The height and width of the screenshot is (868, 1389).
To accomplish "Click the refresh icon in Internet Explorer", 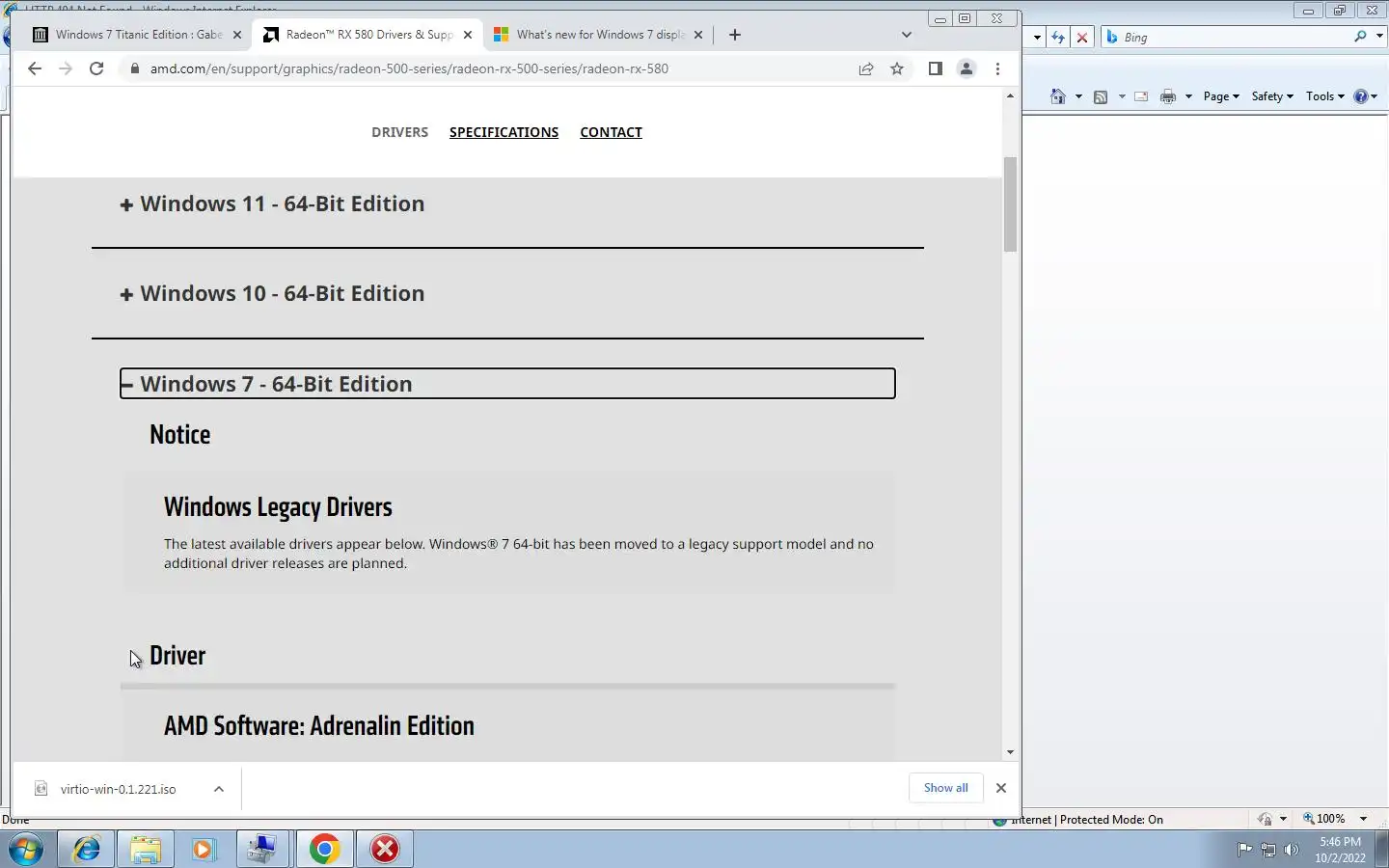I will (1059, 38).
